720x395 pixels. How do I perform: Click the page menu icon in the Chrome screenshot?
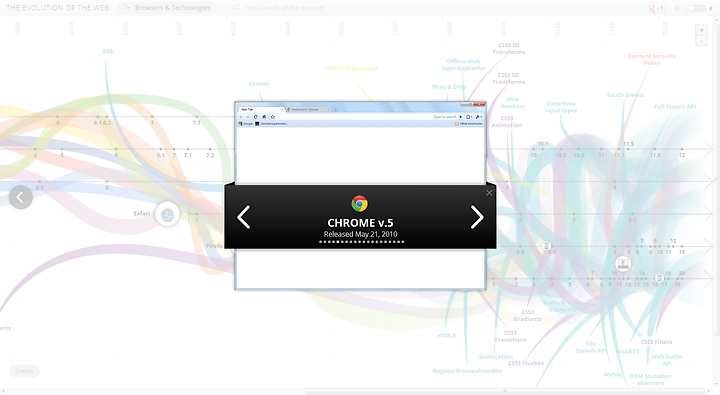click(469, 117)
